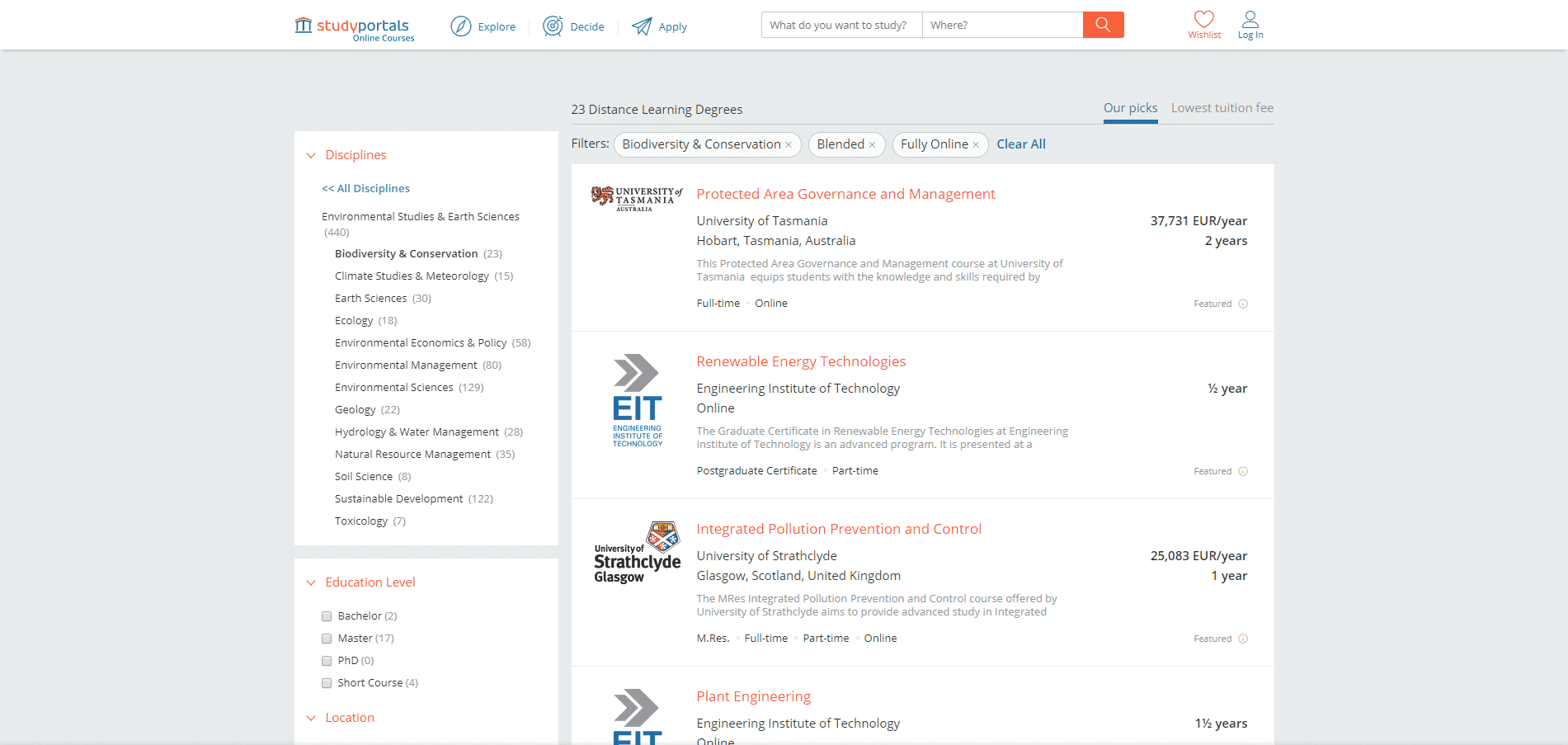Select Earth Sciences discipline
The width and height of the screenshot is (1568, 745).
pos(371,298)
